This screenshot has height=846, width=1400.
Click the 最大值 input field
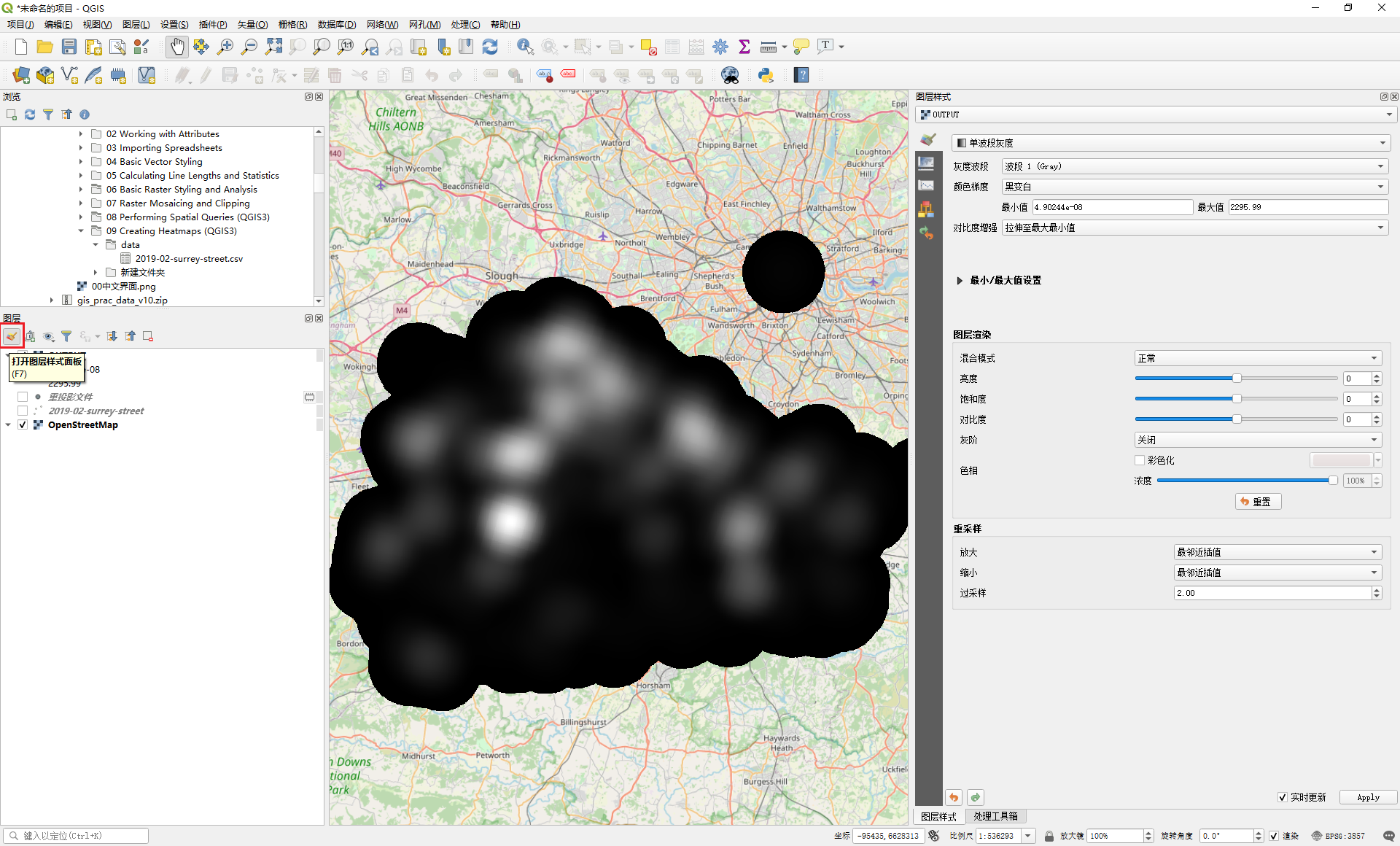pos(1307,207)
